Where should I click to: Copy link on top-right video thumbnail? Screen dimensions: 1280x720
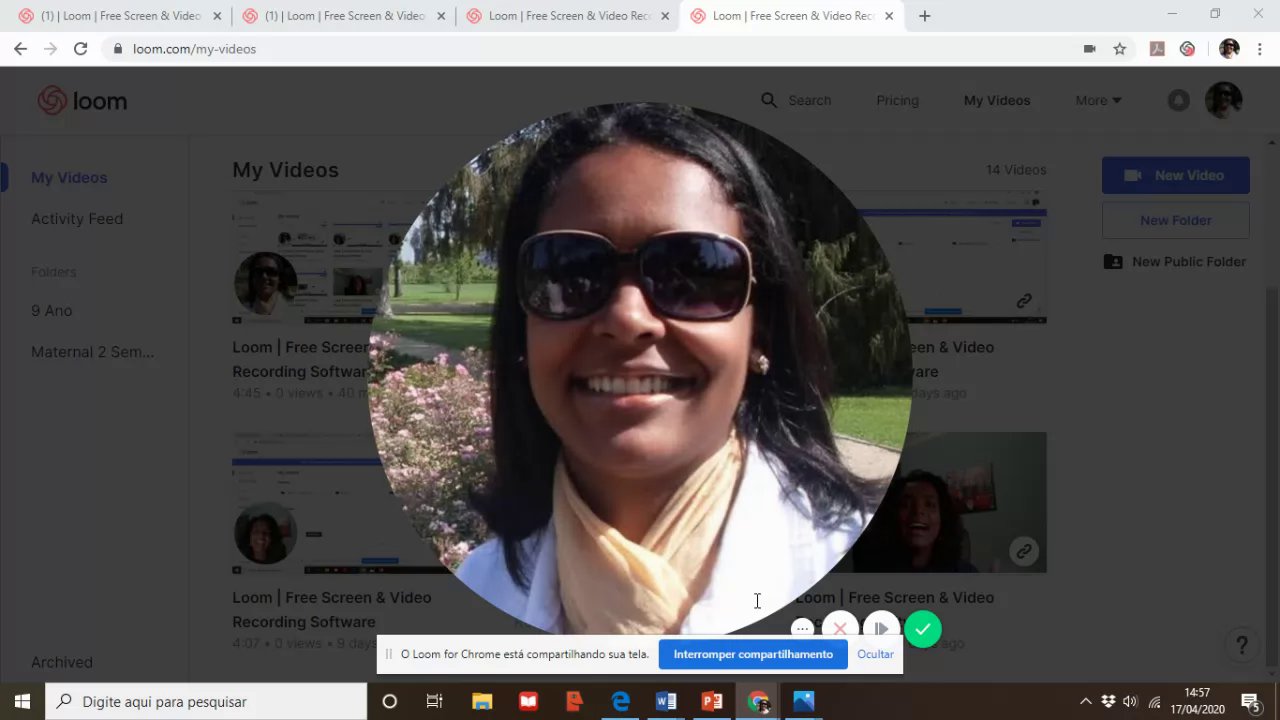pyautogui.click(x=1024, y=300)
